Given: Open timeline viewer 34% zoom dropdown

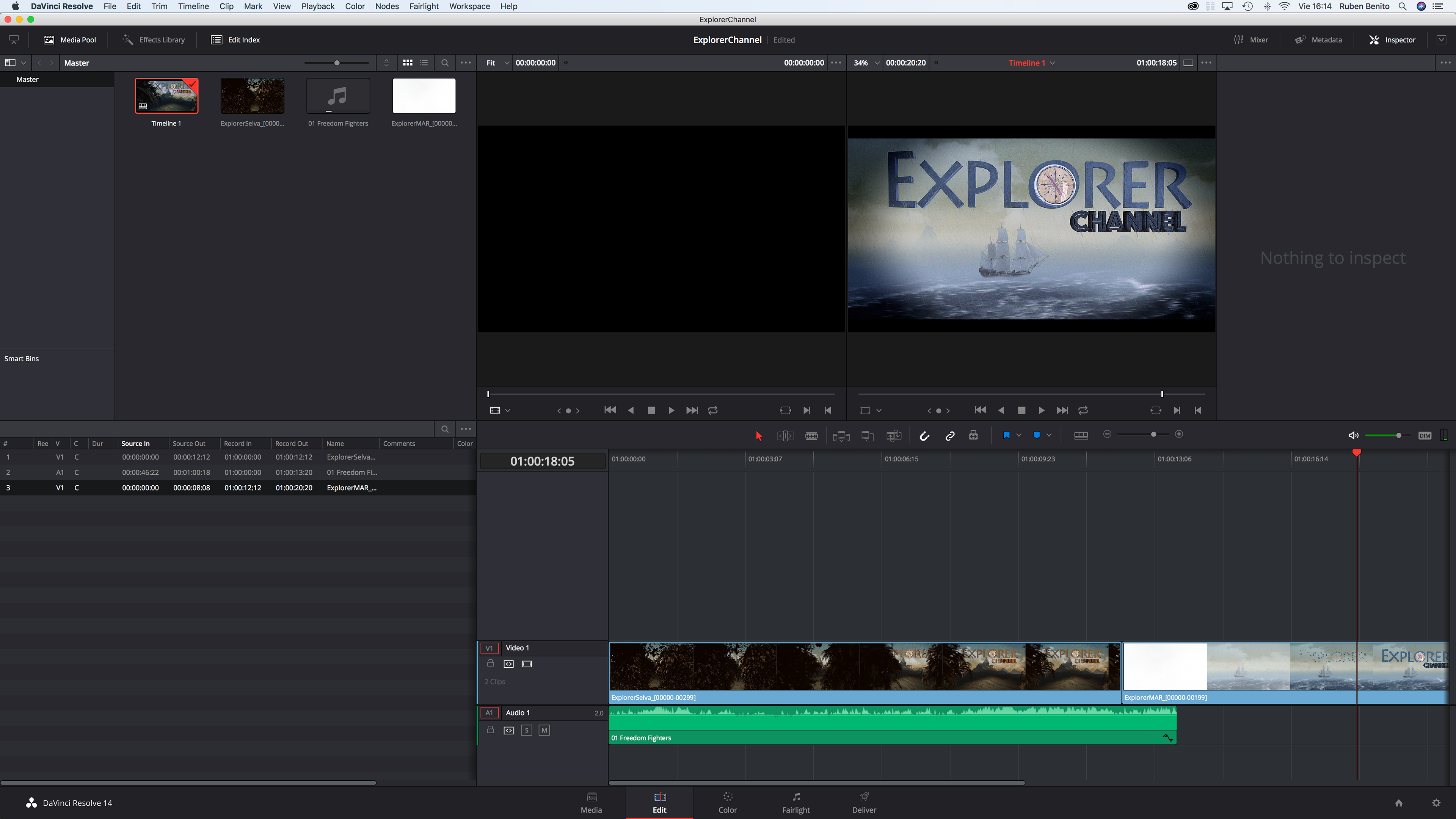Looking at the screenshot, I should pyautogui.click(x=866, y=63).
